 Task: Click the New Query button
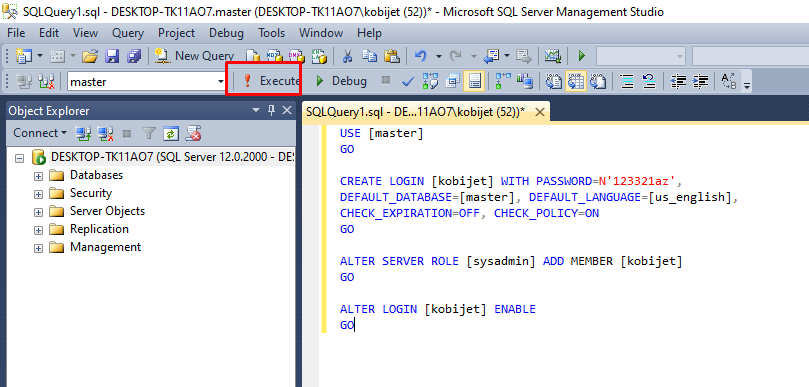coord(196,56)
